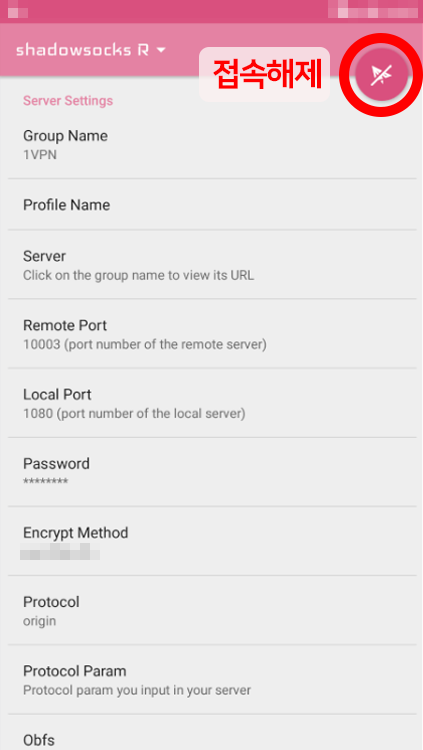The height and width of the screenshot is (750, 423).
Task: Open the Protocol origin selector
Action: (x=212, y=610)
